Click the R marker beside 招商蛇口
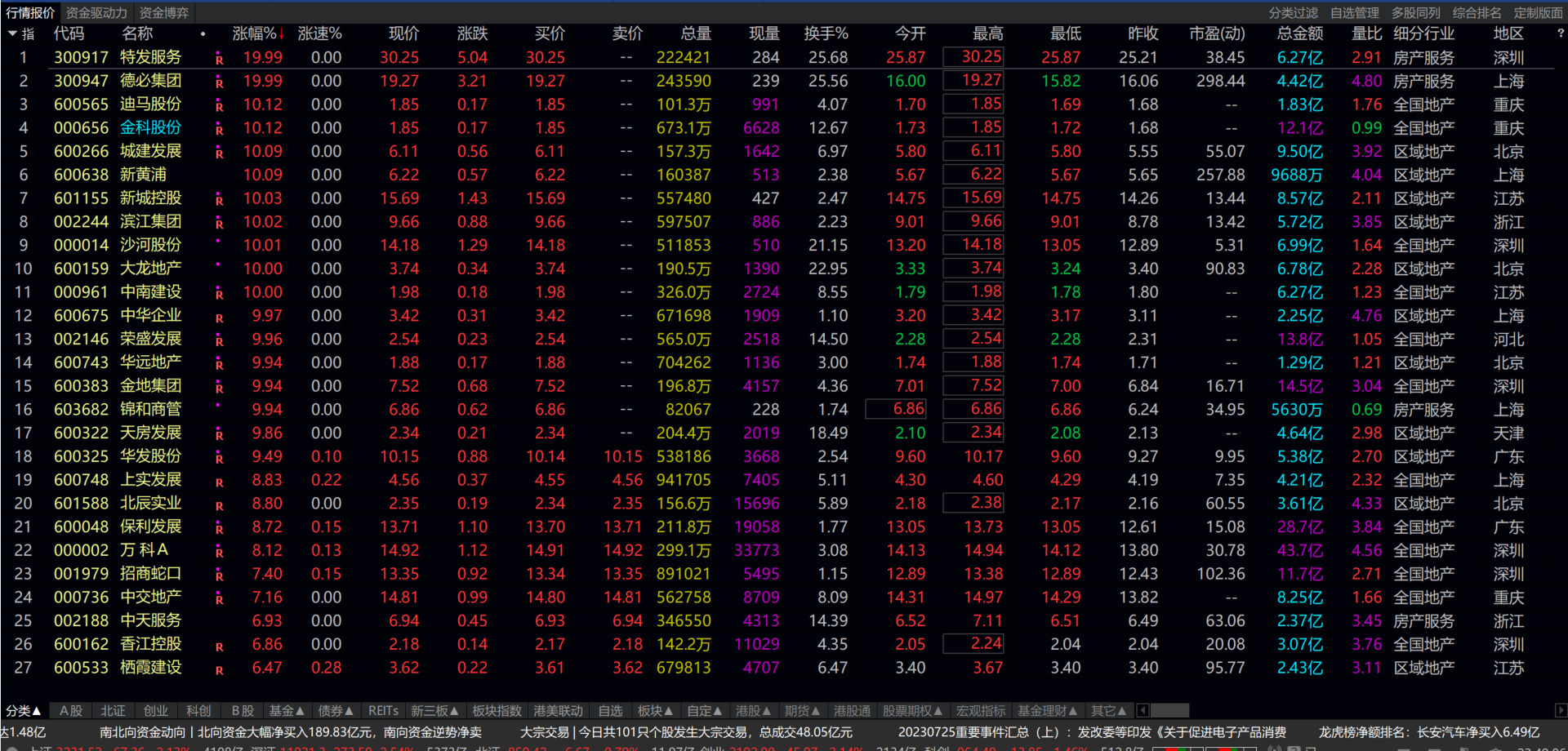This screenshot has width=1568, height=751. [x=219, y=576]
